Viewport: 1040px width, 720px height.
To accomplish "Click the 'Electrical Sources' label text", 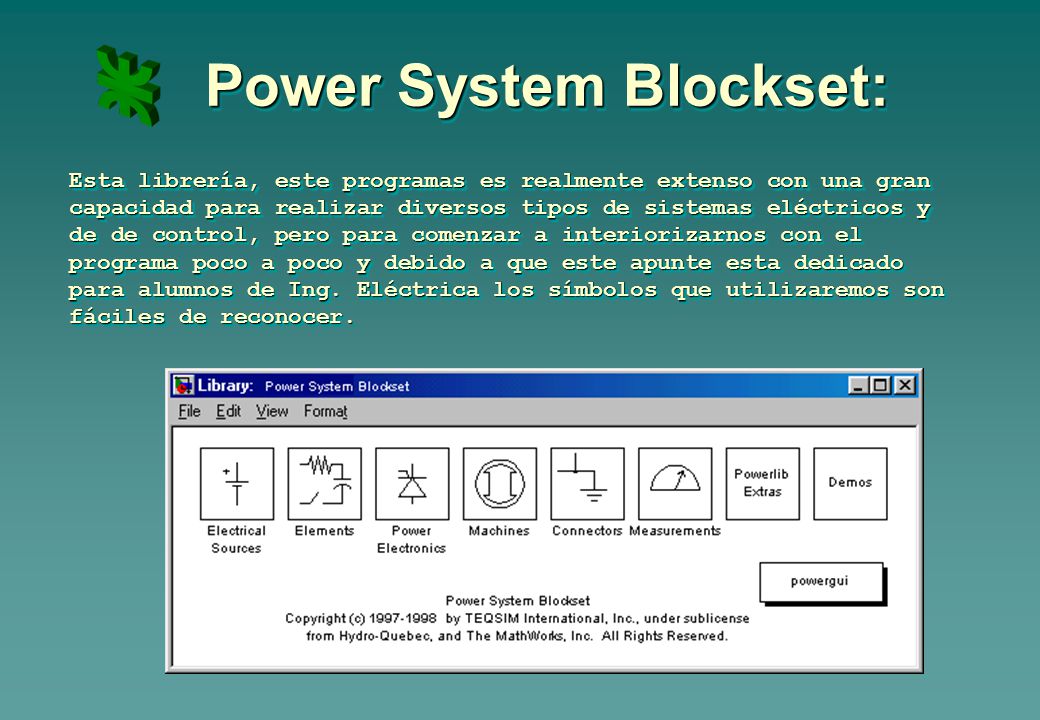I will click(236, 539).
